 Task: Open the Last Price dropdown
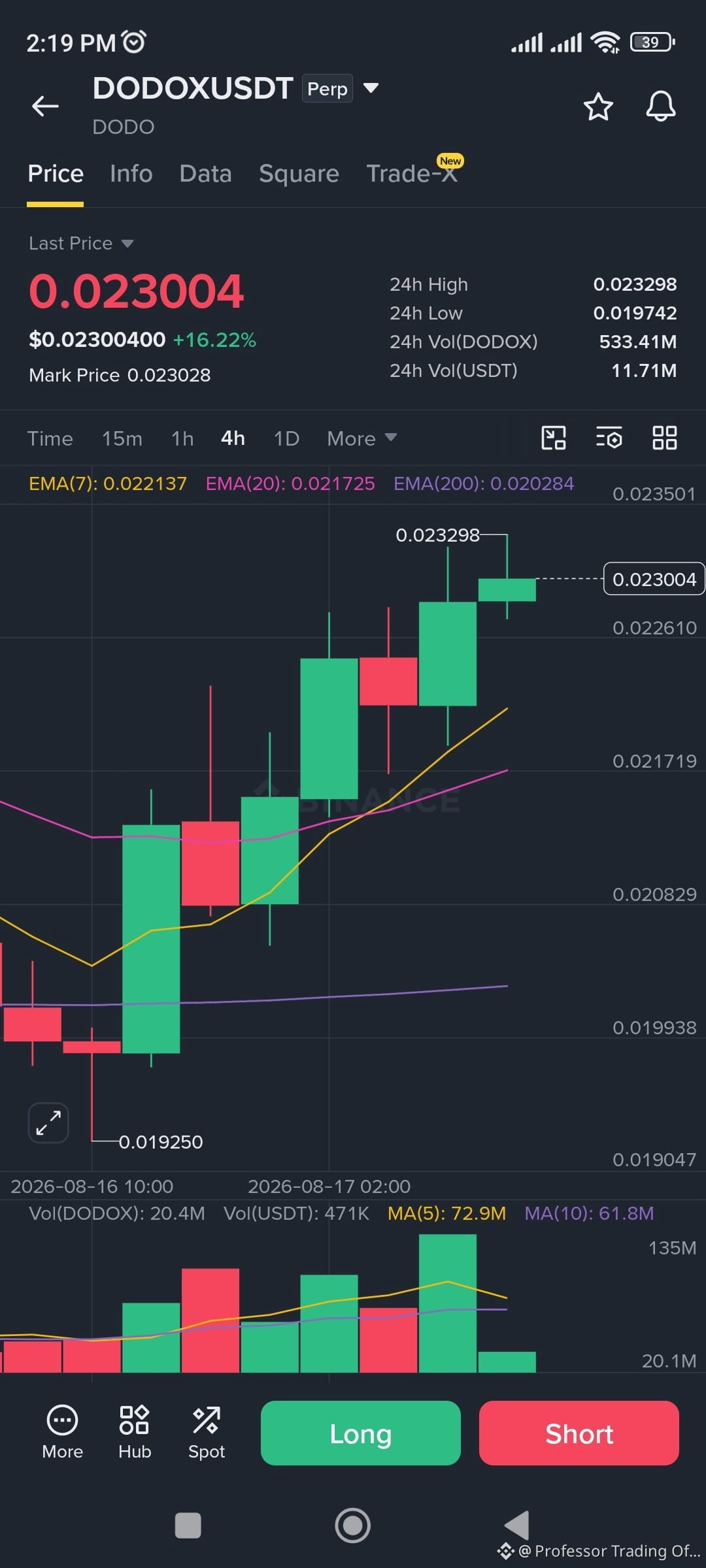click(82, 244)
